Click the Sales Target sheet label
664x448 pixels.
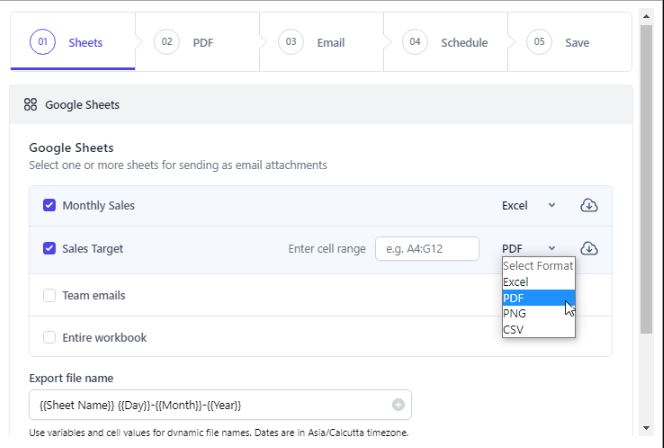click(92, 249)
